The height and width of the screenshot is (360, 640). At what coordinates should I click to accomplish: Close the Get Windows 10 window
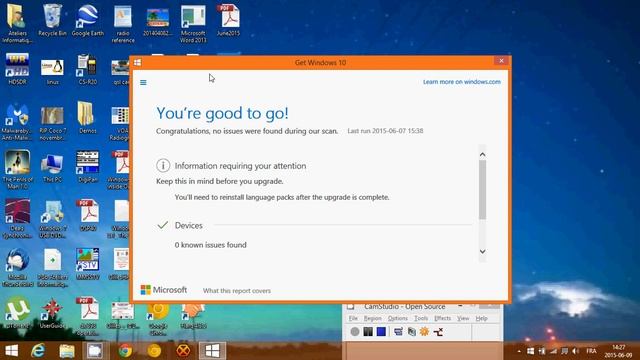(x=501, y=61)
